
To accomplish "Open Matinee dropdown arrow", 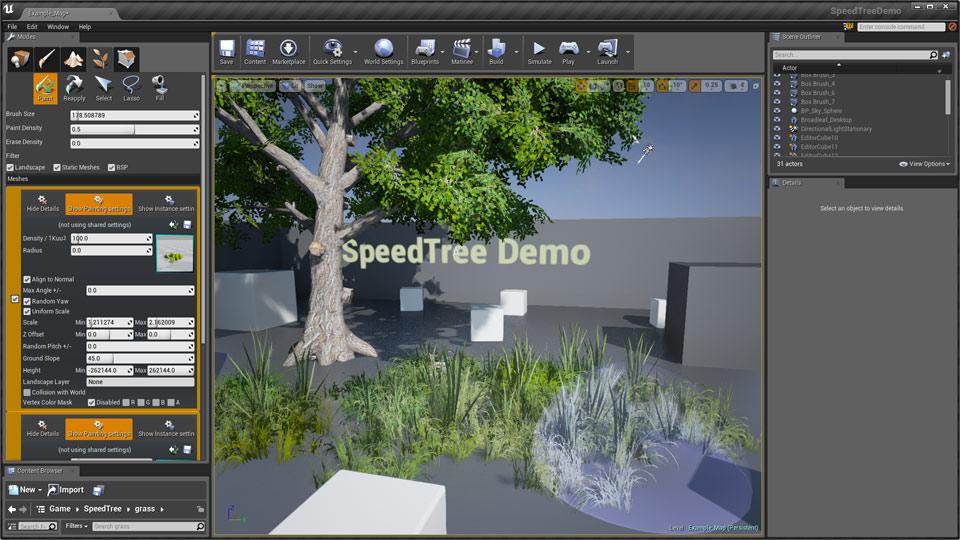I will tap(477, 52).
